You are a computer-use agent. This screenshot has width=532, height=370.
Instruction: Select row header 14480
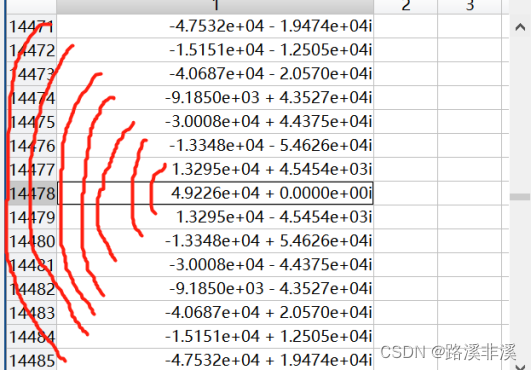(x=32, y=241)
